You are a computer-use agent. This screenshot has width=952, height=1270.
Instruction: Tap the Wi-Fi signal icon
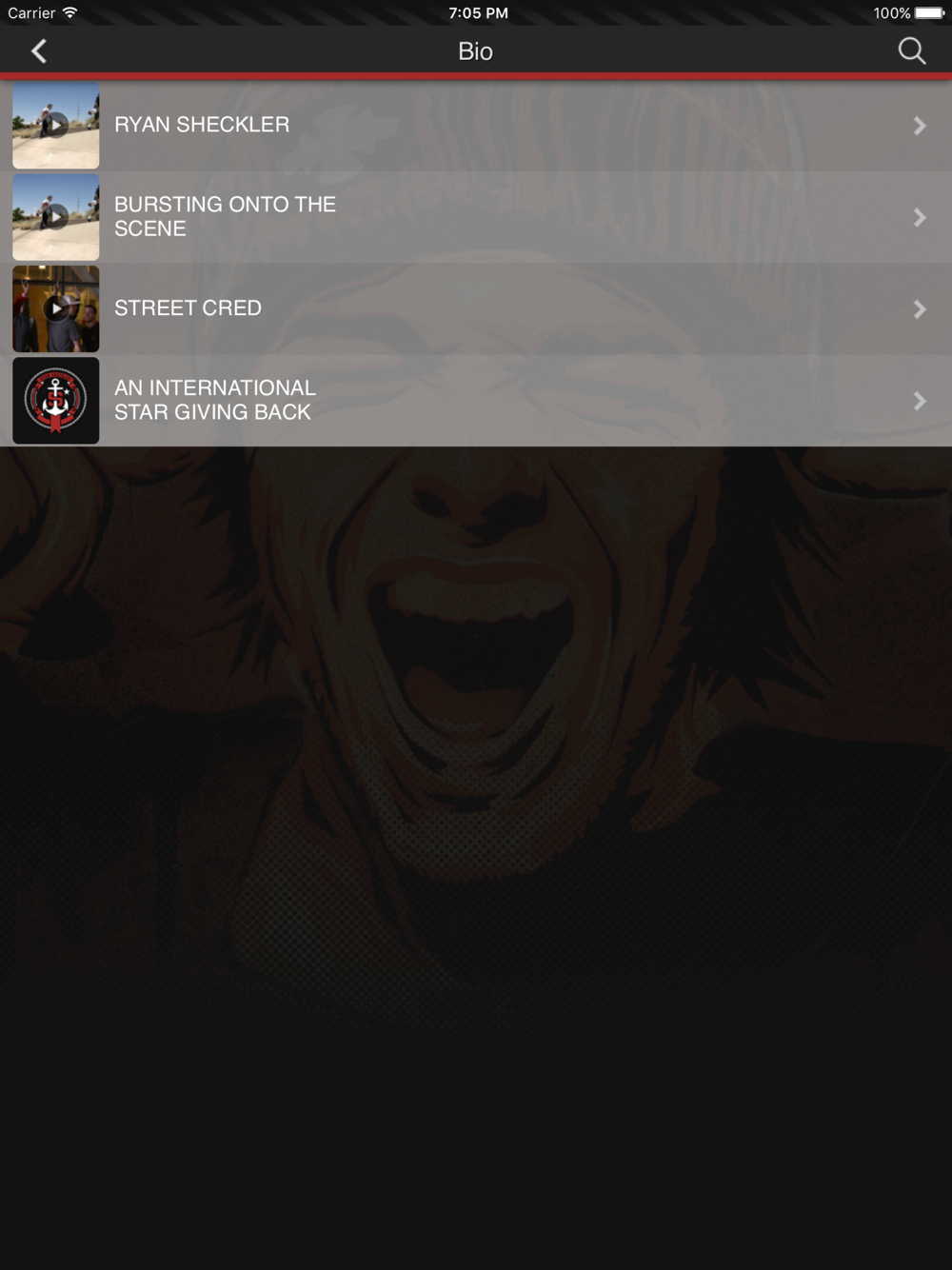point(69,12)
